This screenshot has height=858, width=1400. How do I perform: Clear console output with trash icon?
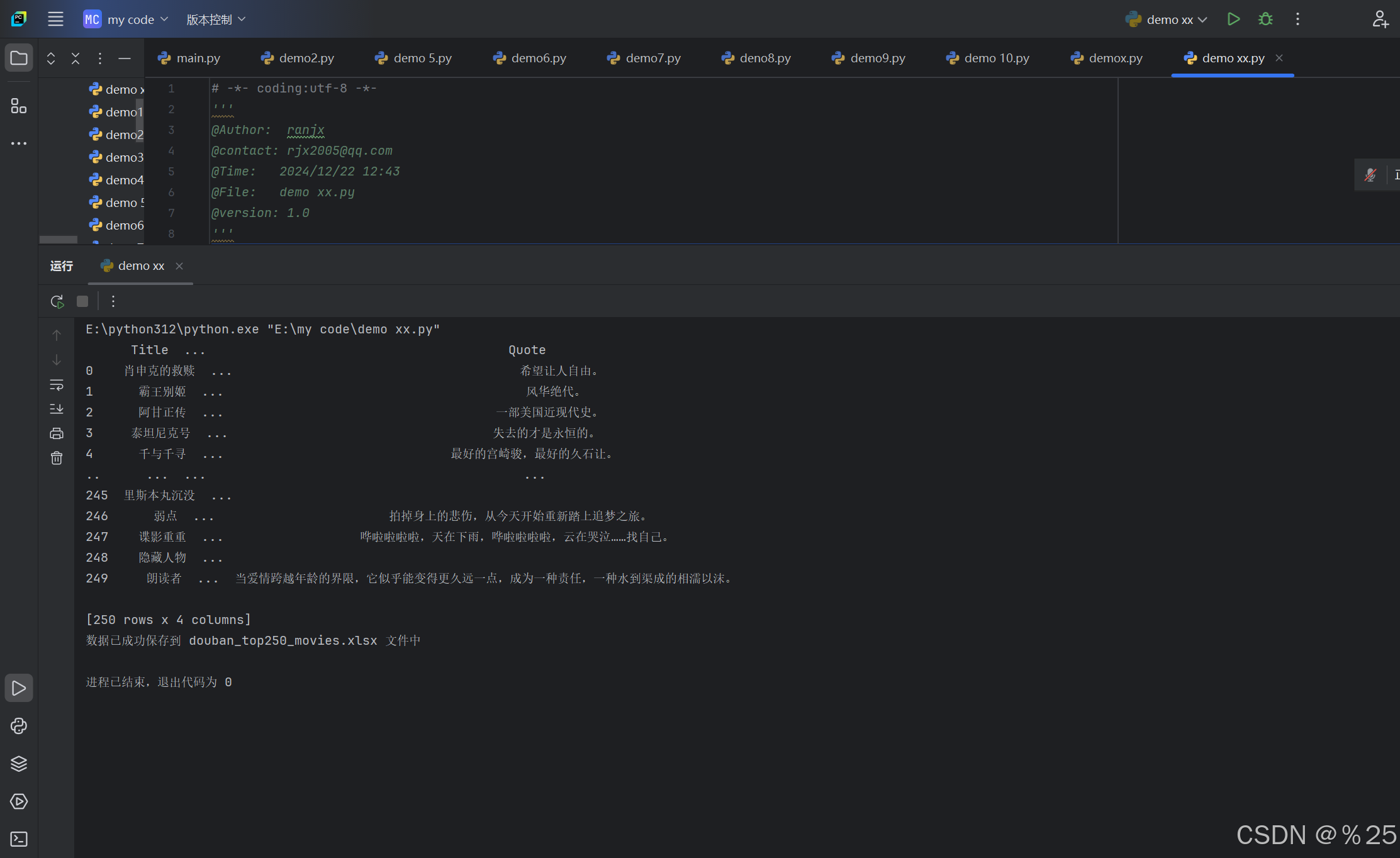click(x=57, y=458)
